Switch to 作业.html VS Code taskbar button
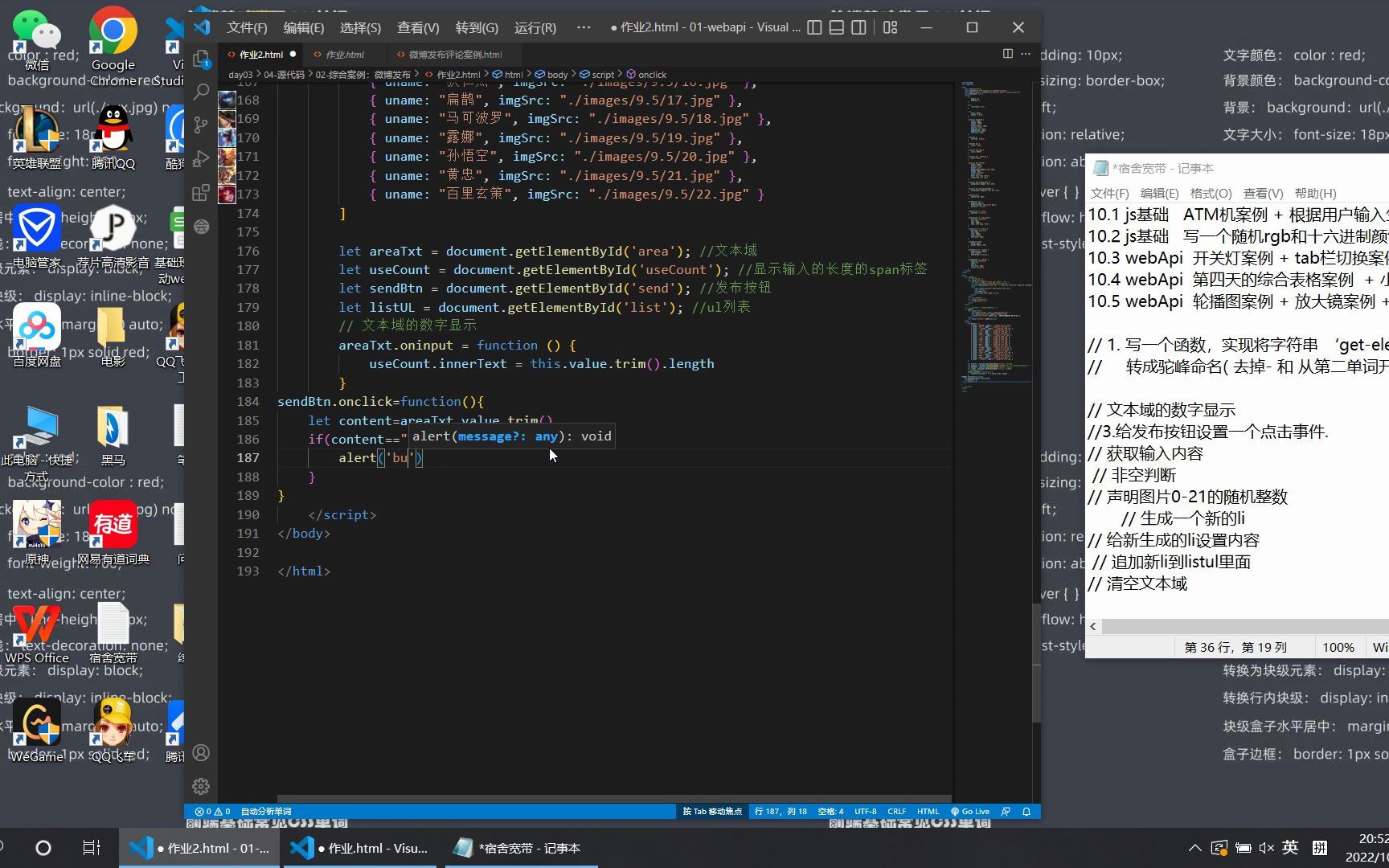 pos(360,848)
